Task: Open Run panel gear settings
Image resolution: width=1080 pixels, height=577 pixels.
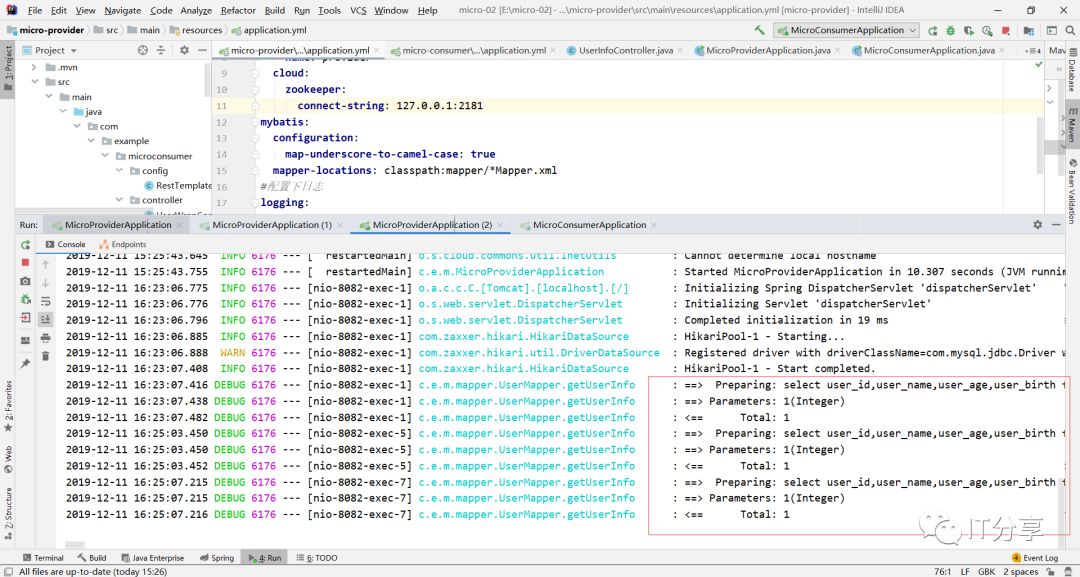Action: point(1038,224)
